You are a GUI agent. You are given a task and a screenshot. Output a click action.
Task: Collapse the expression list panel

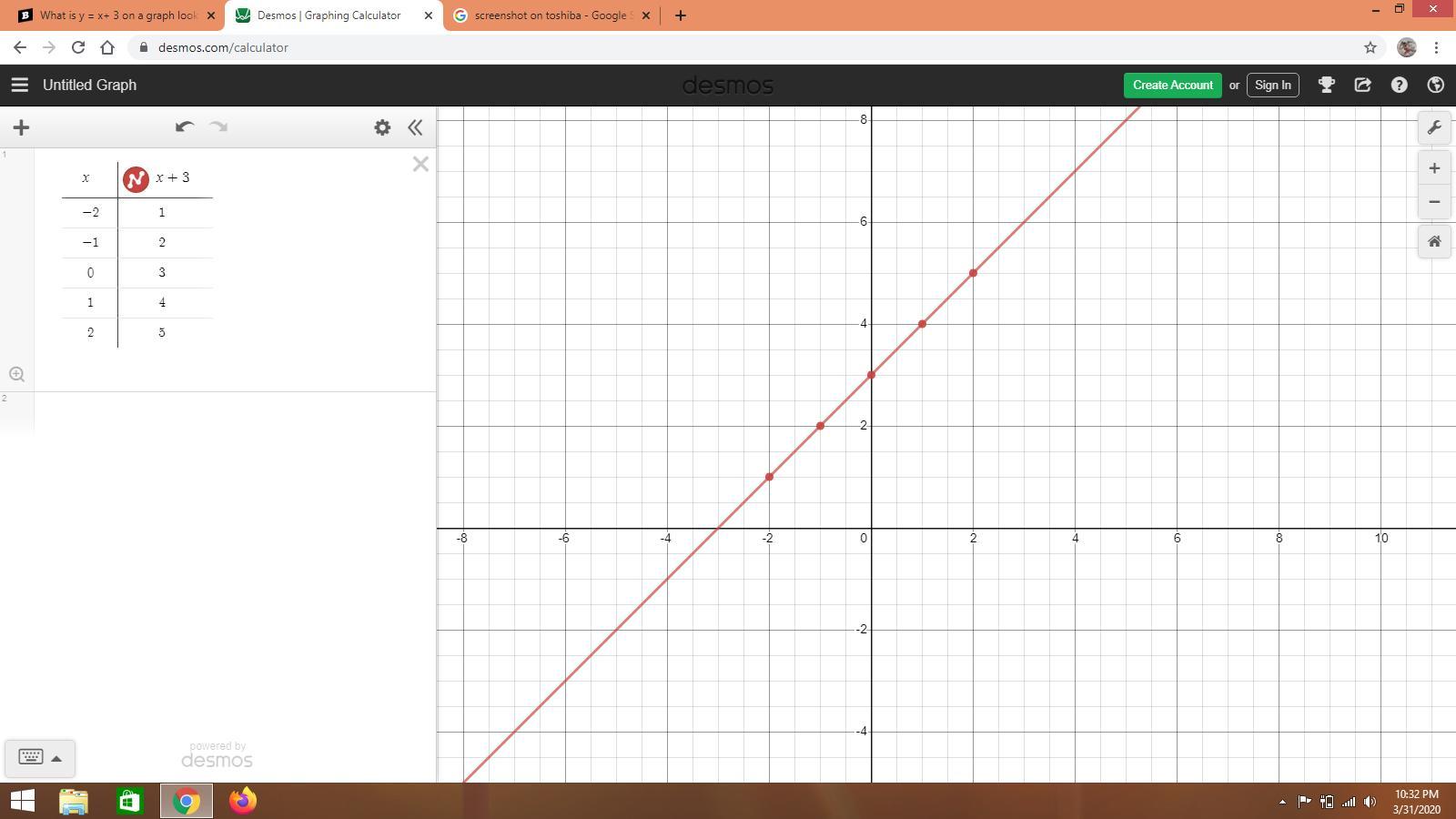pos(415,127)
